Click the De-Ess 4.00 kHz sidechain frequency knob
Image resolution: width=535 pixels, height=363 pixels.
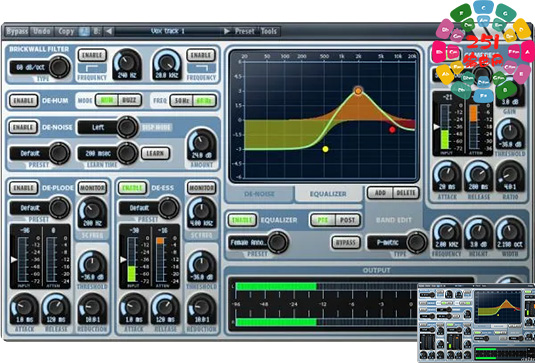coord(201,214)
